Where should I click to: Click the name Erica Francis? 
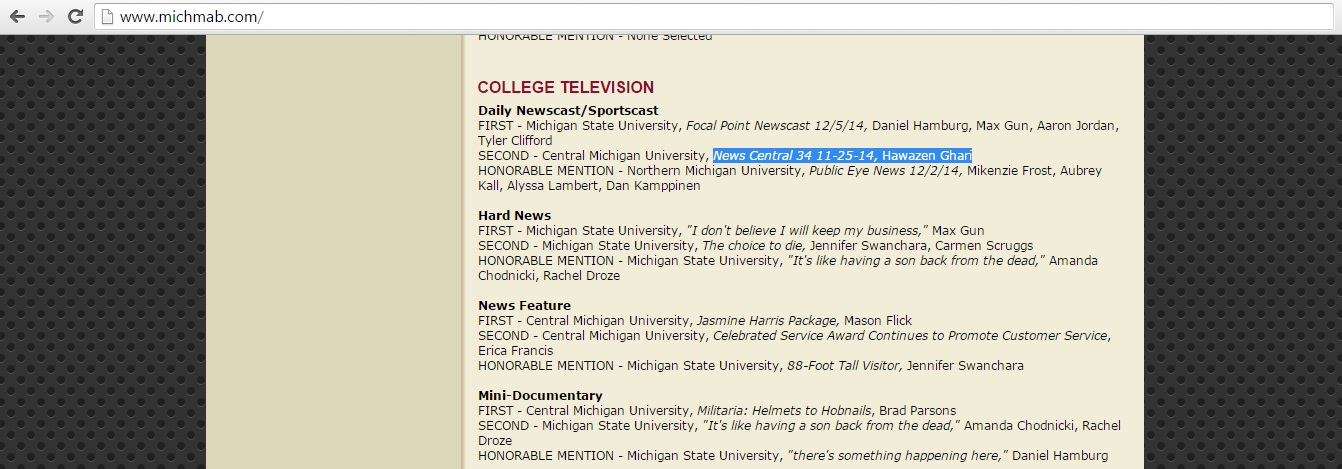coord(513,350)
